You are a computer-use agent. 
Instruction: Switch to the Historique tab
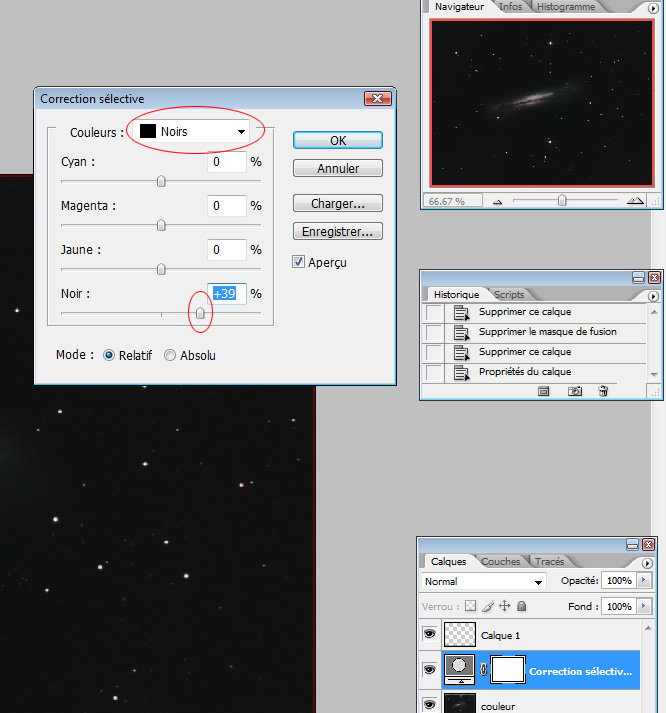(x=456, y=295)
